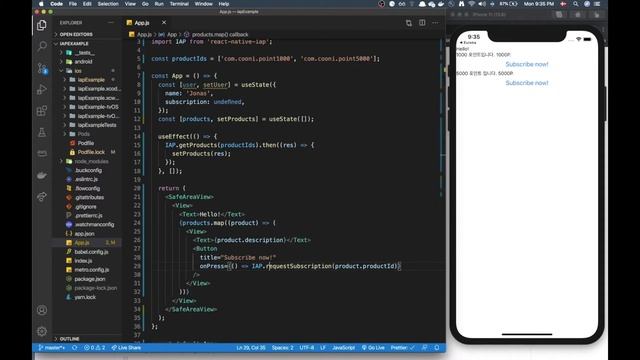The width and height of the screenshot is (640, 360).
Task: Open notifications bell in status bar
Action: click(x=437, y=348)
